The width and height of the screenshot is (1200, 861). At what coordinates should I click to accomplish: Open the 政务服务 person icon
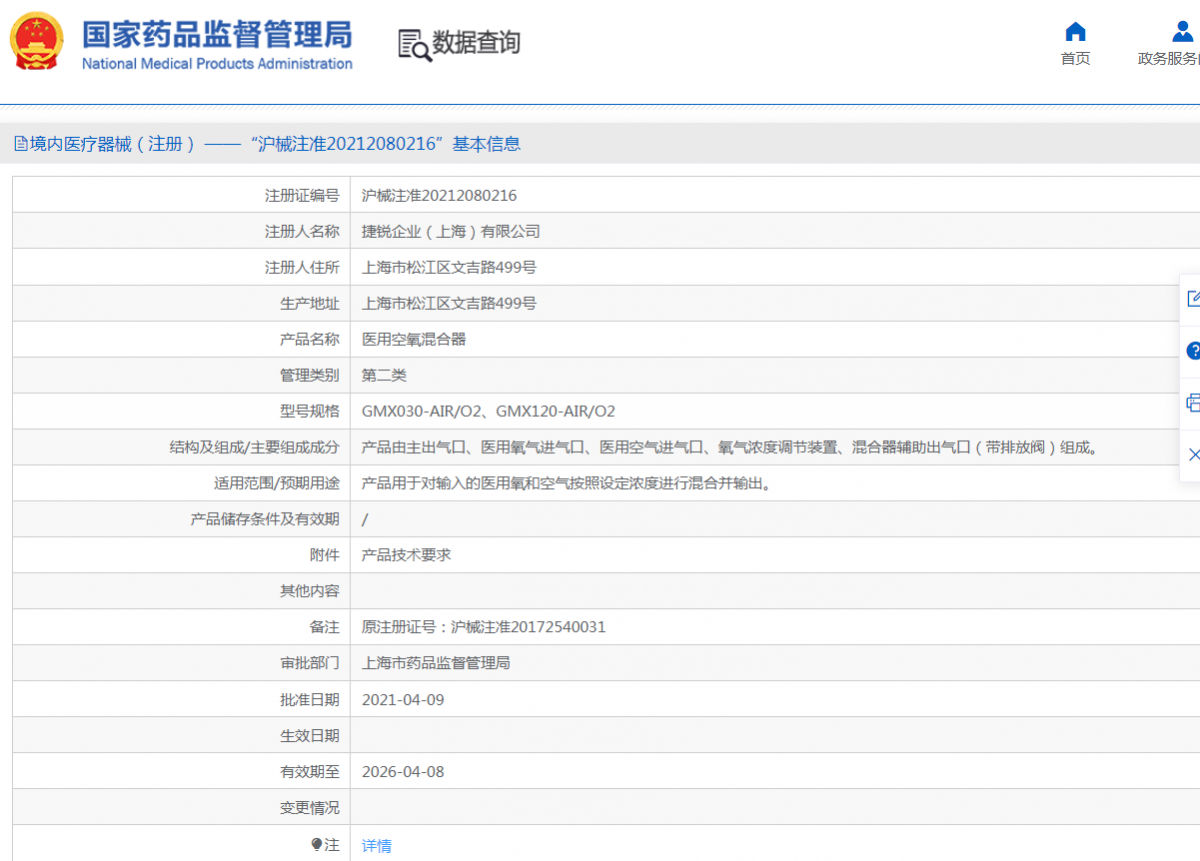click(x=1183, y=31)
